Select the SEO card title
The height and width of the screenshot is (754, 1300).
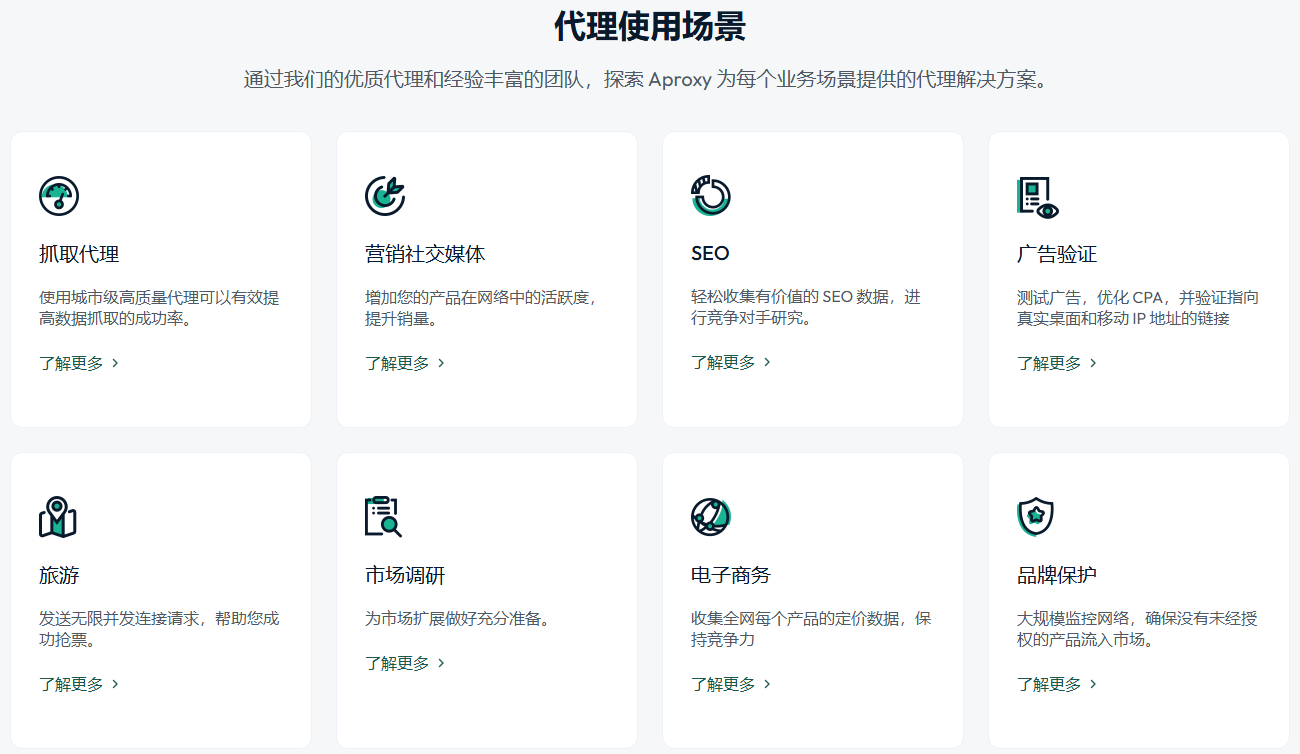(x=710, y=254)
